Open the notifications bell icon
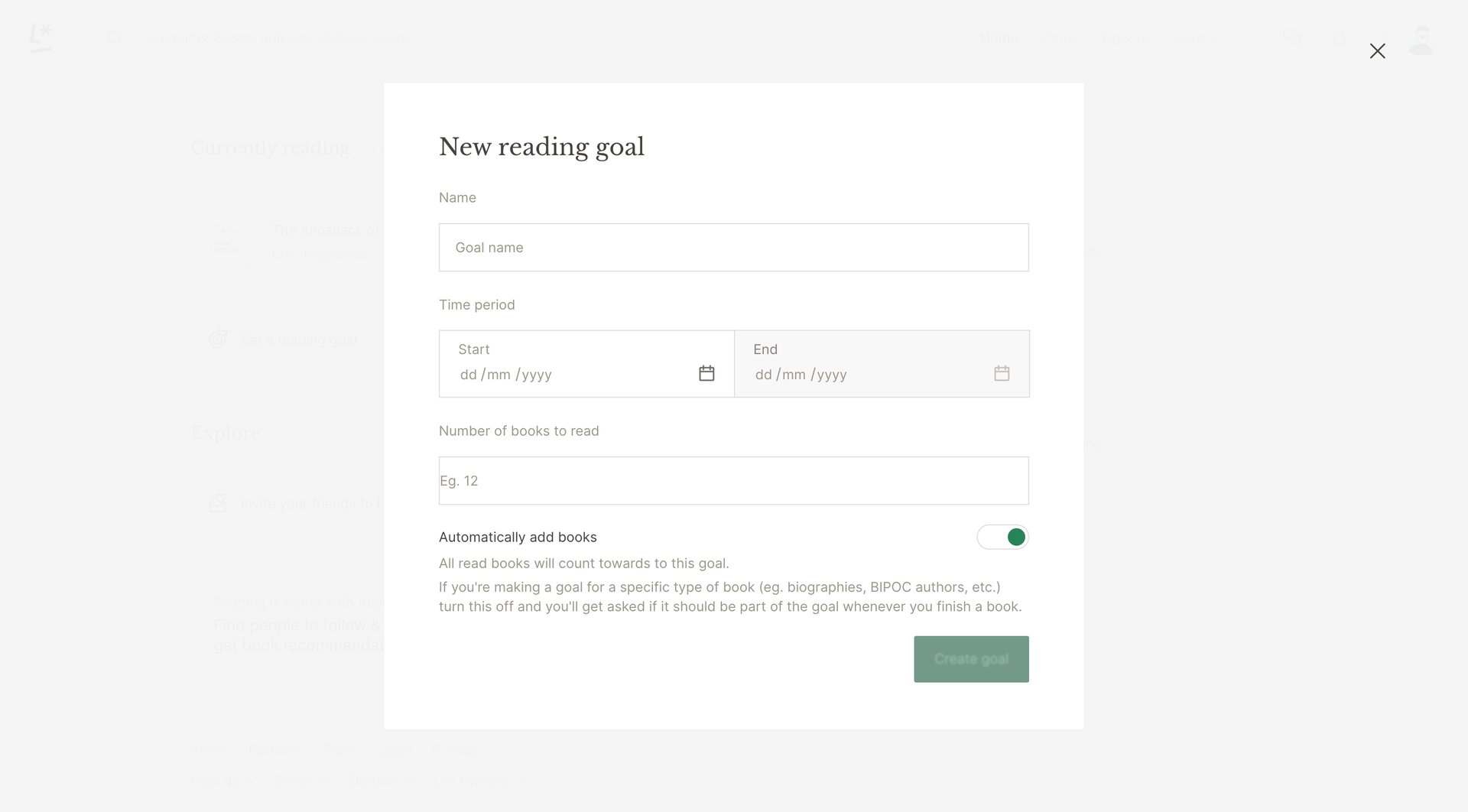Screen dimensions: 1468x812 (x=1338, y=37)
